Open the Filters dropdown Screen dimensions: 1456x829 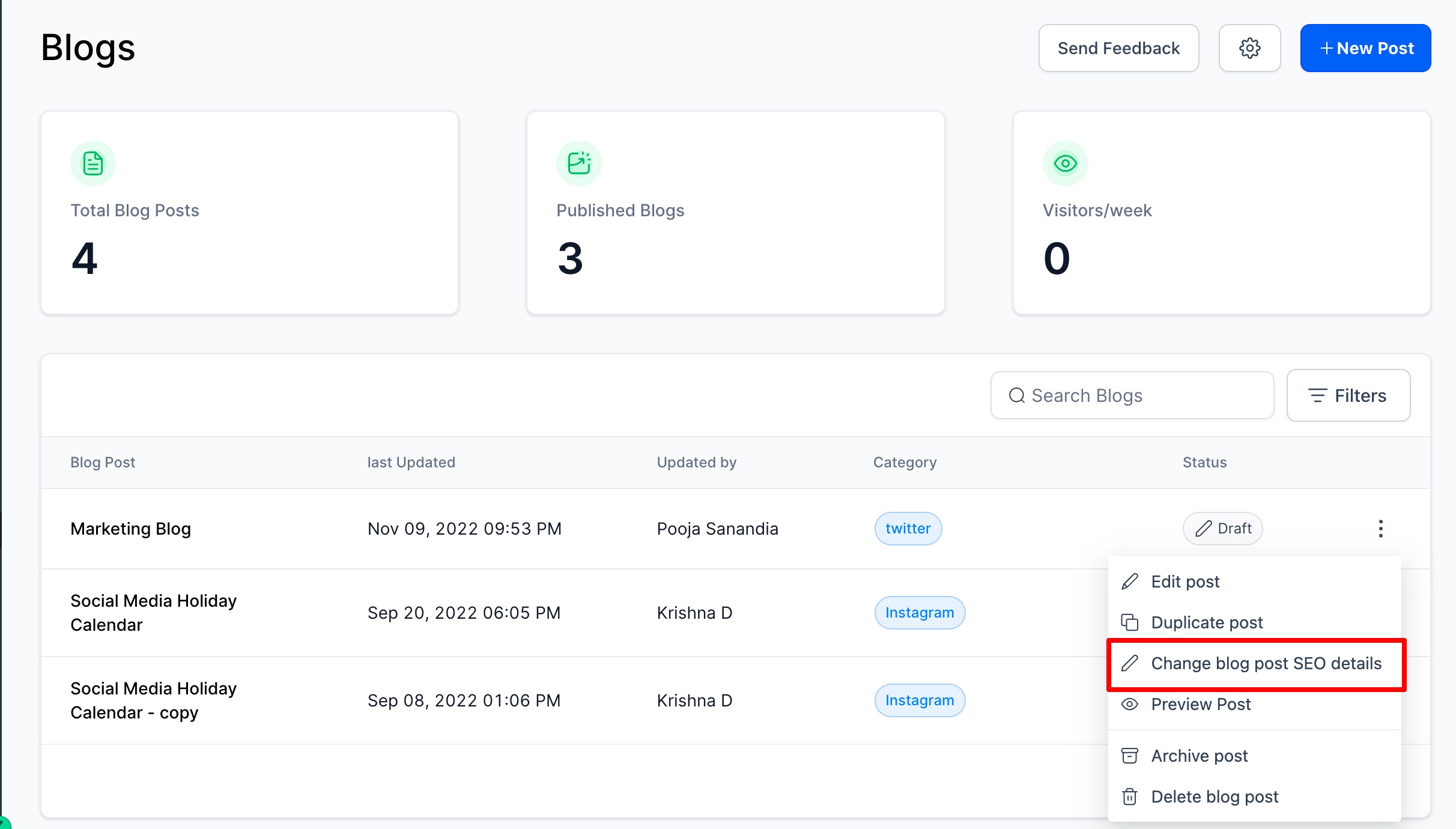[x=1348, y=395]
